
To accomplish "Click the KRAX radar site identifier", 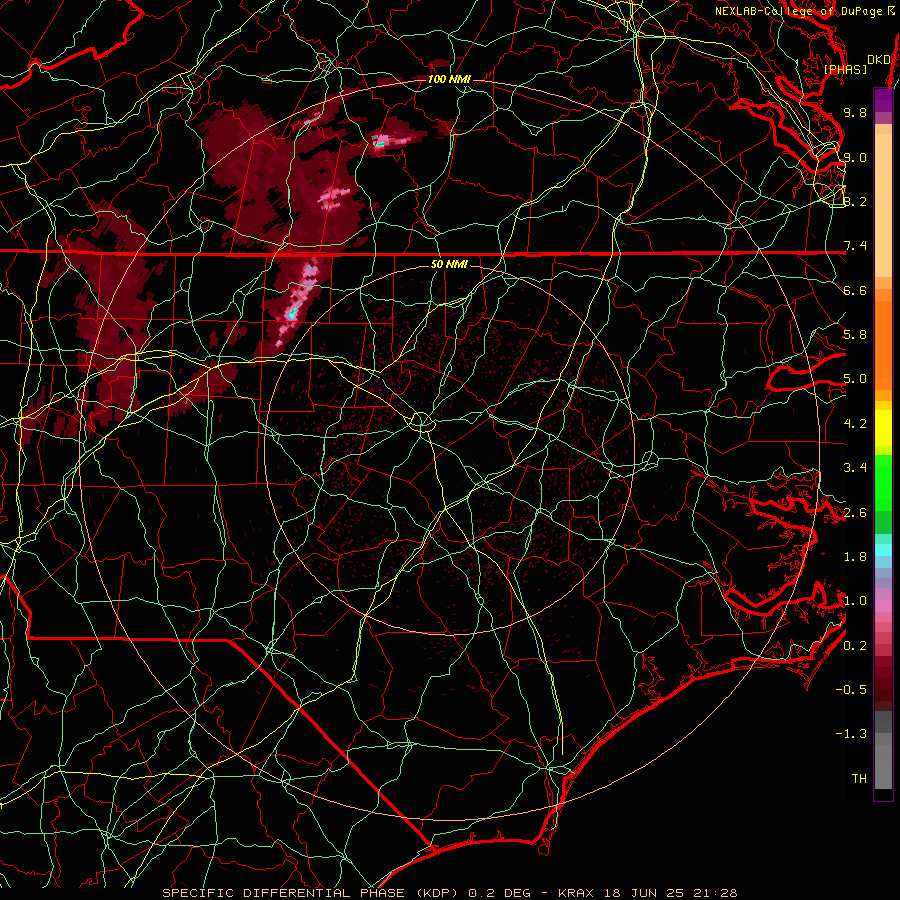I will click(x=577, y=893).
